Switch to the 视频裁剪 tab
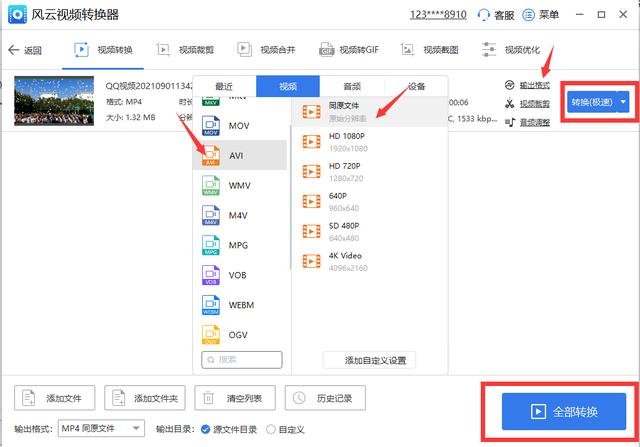The width and height of the screenshot is (640, 447). (185, 50)
